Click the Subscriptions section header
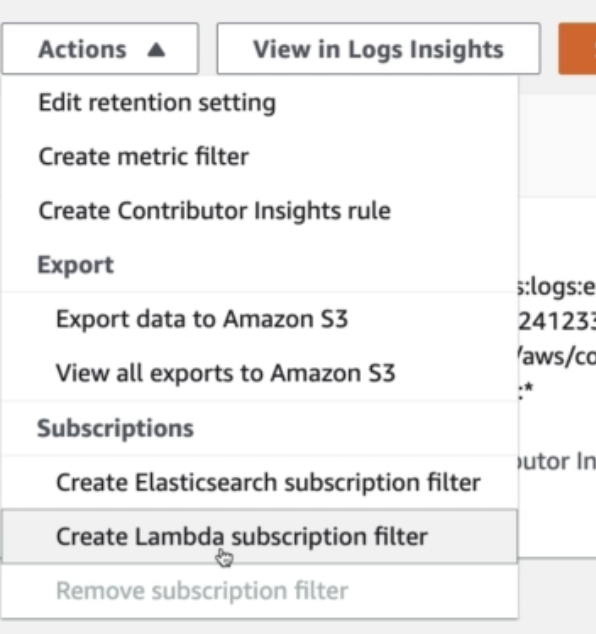Screen dimensions: 596x634 coord(115,428)
